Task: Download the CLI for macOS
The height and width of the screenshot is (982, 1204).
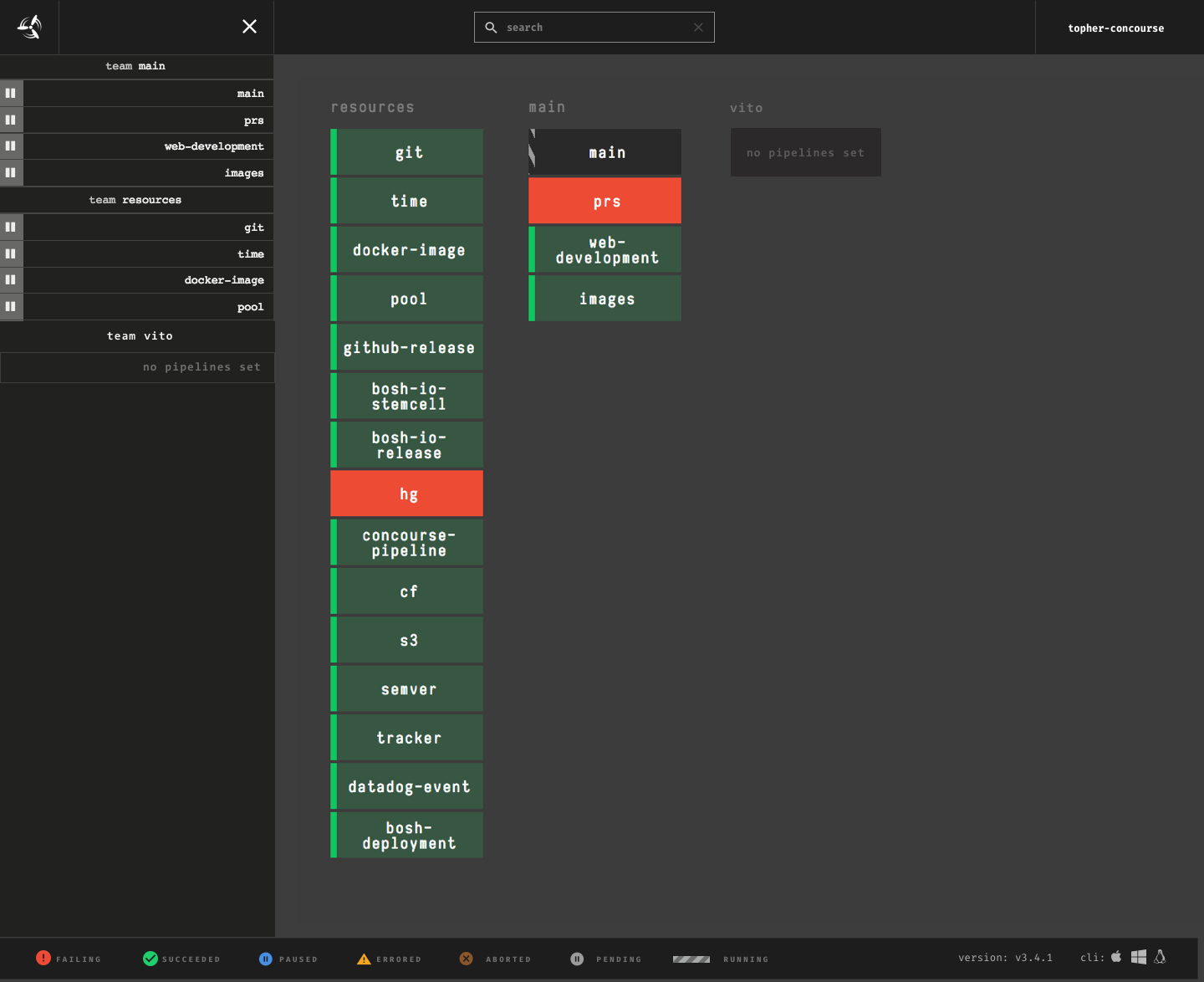Action: 1117,957
